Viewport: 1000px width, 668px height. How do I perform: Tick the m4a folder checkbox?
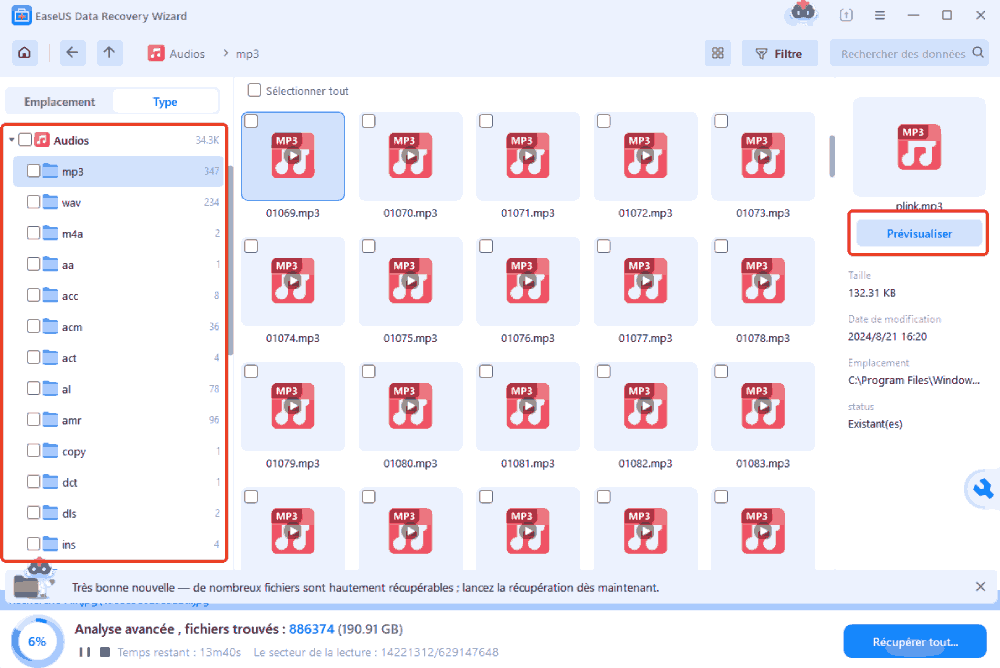click(34, 233)
